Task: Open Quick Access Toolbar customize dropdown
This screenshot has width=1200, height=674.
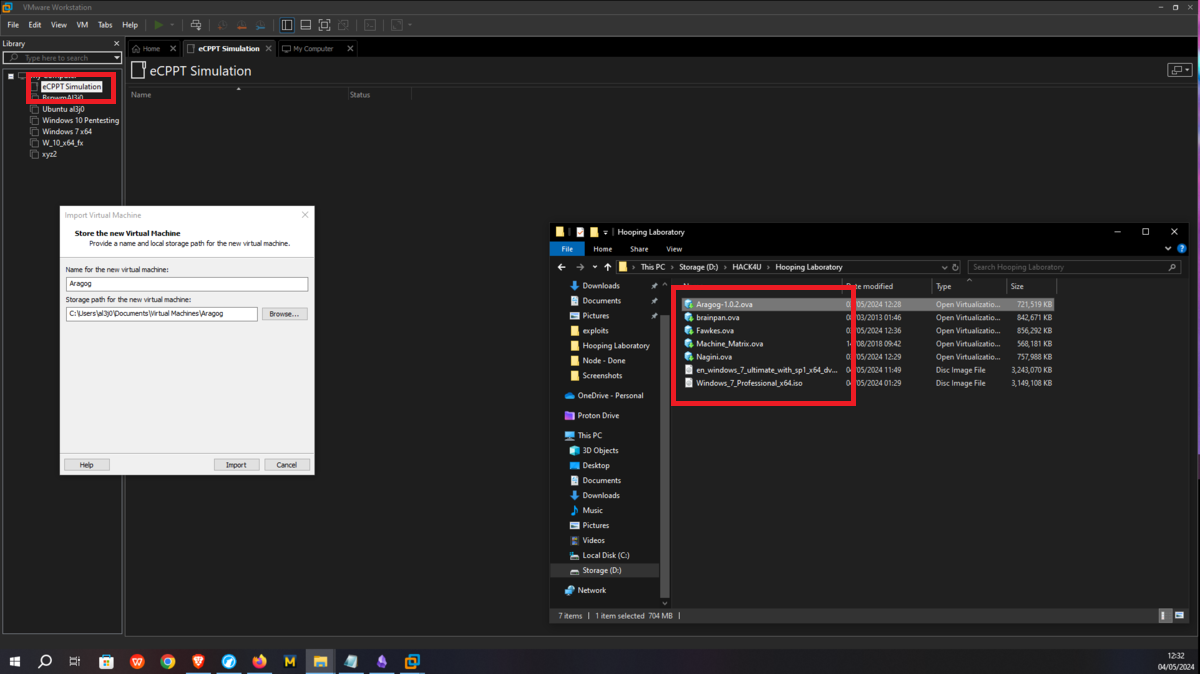Action: pyautogui.click(x=605, y=232)
